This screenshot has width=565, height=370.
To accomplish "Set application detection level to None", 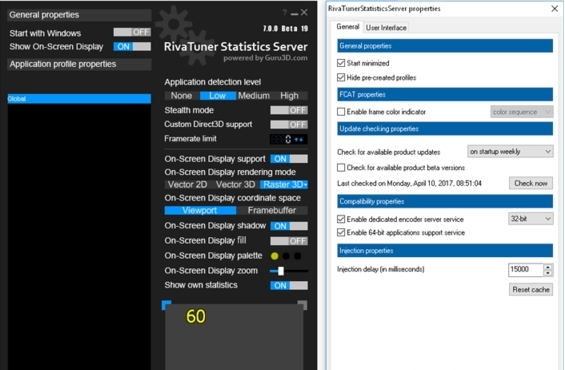I will coord(181,95).
